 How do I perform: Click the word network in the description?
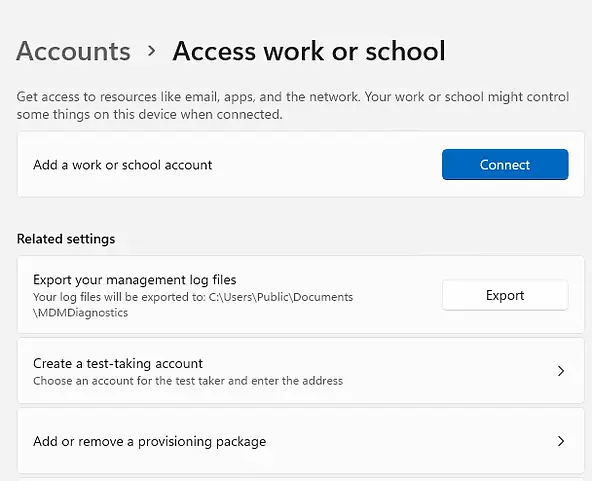[335, 97]
